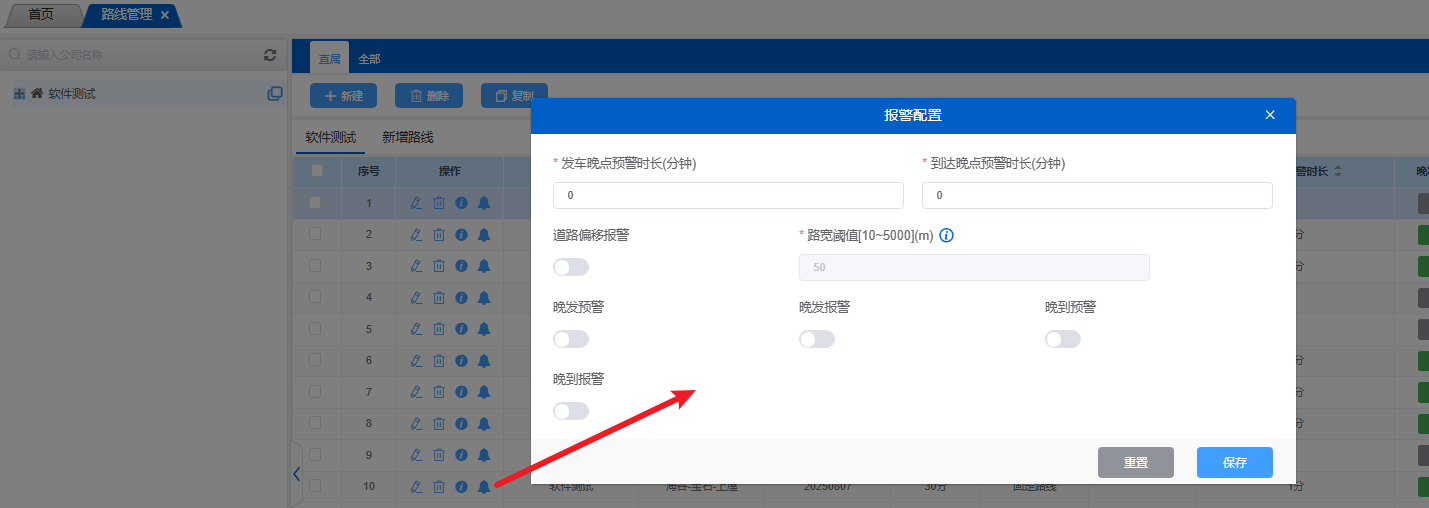This screenshot has width=1429, height=508.
Task: Click the 重置 button
Action: coord(1135,463)
